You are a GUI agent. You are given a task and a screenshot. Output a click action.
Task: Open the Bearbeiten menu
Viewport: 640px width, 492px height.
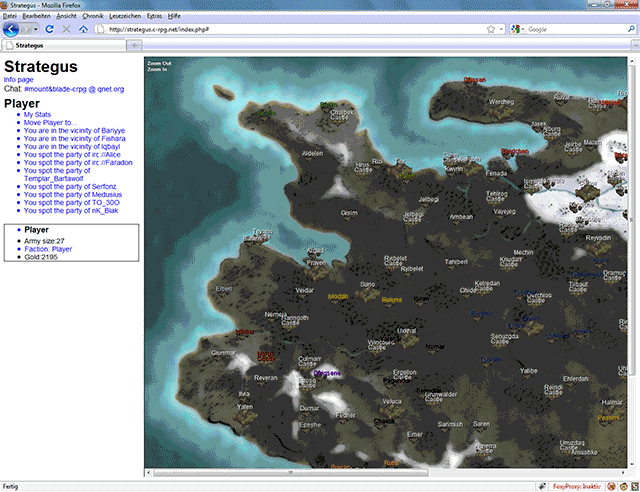(x=36, y=16)
